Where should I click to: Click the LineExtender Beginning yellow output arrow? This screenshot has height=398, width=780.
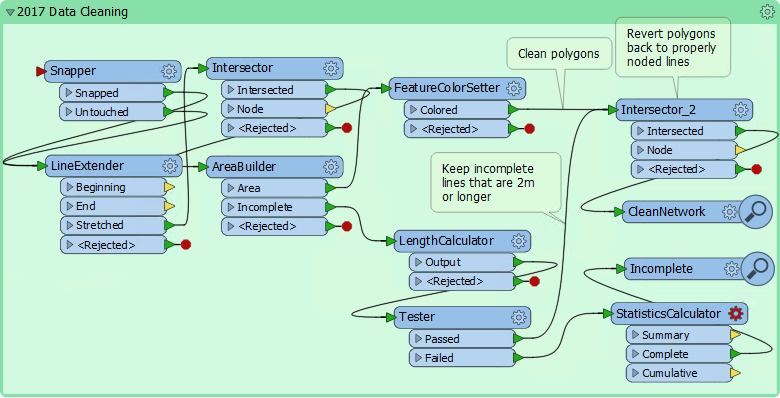[170, 187]
